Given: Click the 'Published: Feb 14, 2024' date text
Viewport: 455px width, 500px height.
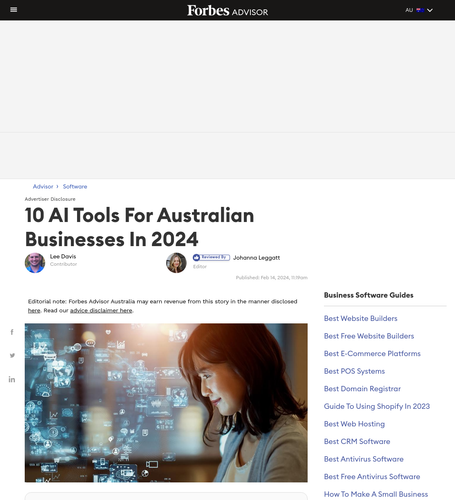Looking at the screenshot, I should pyautogui.click(x=272, y=278).
